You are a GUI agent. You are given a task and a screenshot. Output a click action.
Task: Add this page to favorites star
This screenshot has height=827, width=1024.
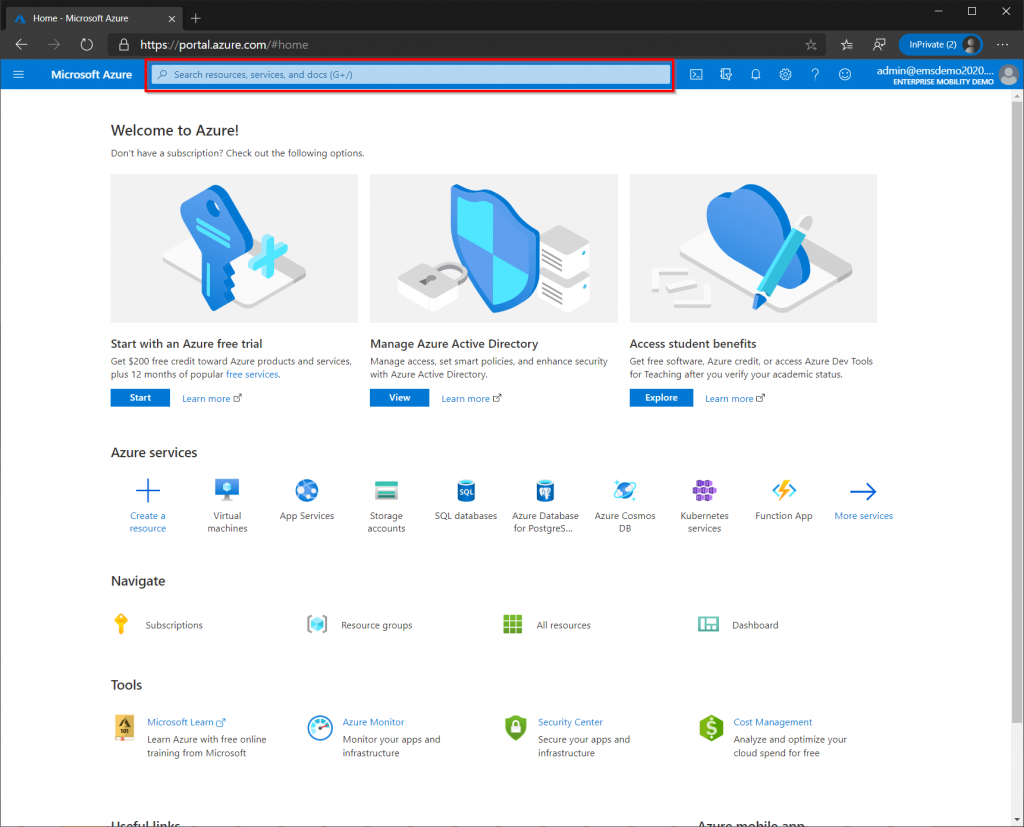point(811,45)
